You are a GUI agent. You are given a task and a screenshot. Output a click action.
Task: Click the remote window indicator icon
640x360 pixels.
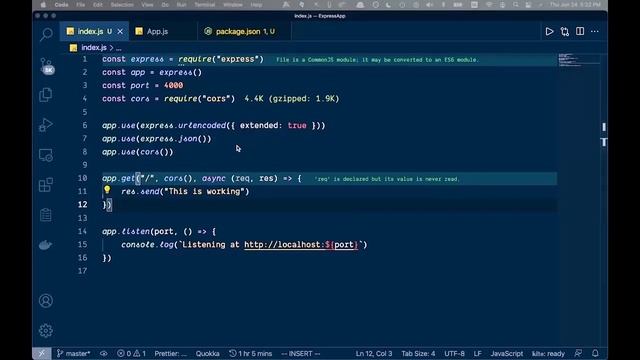[x=42, y=353]
